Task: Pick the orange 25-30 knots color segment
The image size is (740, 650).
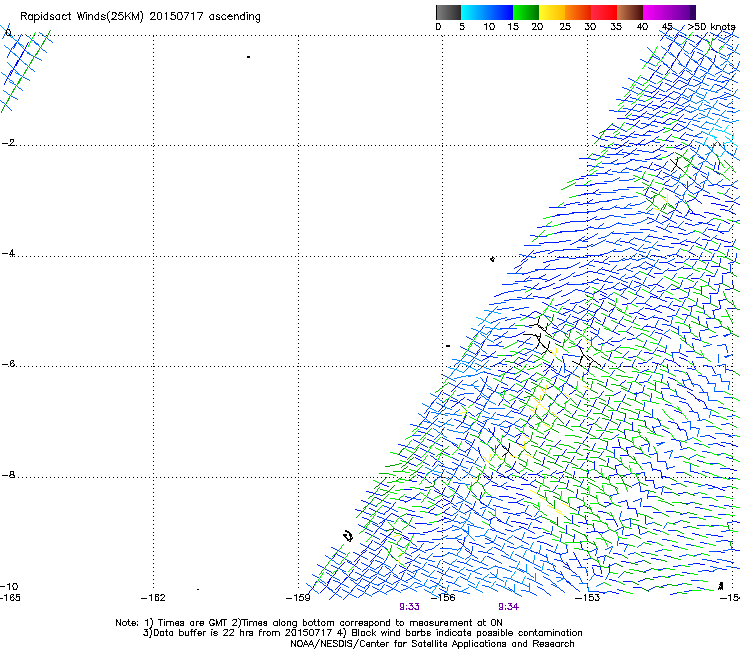Action: pyautogui.click(x=578, y=12)
